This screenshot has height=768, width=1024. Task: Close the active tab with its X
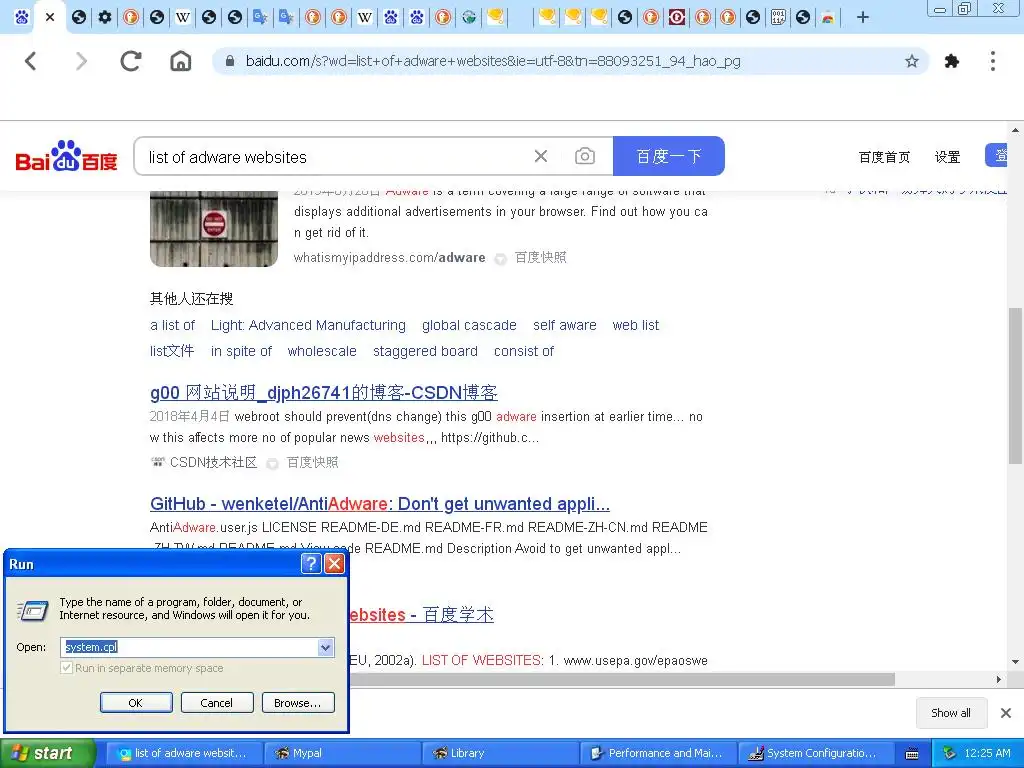(x=50, y=18)
